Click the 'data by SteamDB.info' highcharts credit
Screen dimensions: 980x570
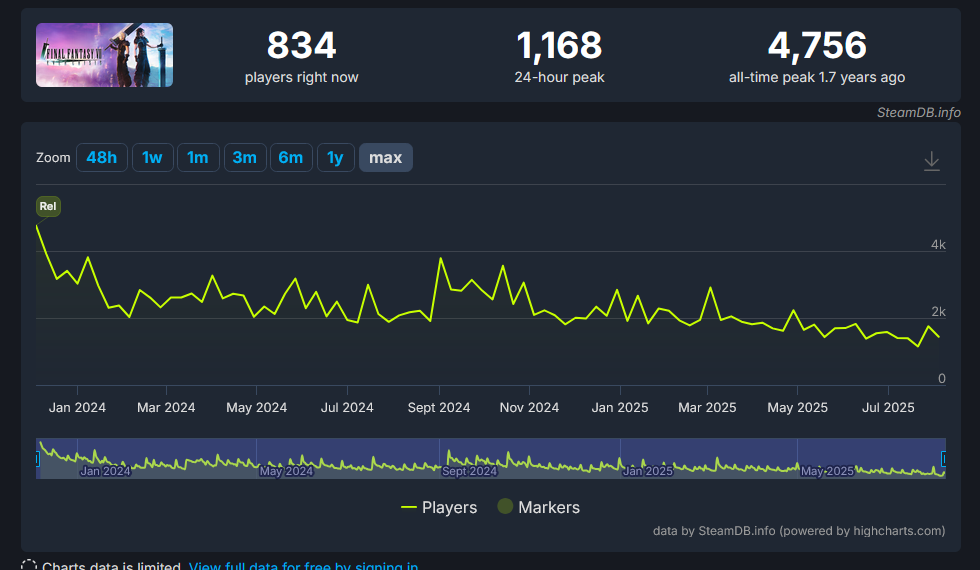tap(799, 531)
